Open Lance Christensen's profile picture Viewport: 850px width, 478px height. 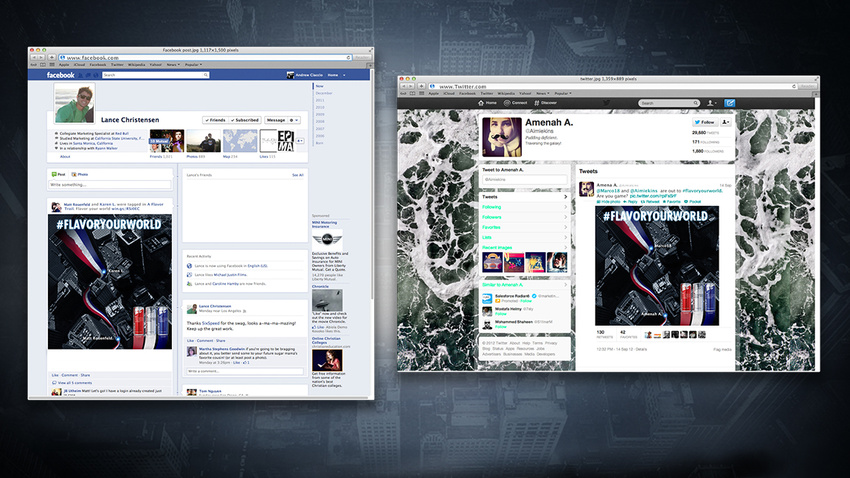coord(75,104)
